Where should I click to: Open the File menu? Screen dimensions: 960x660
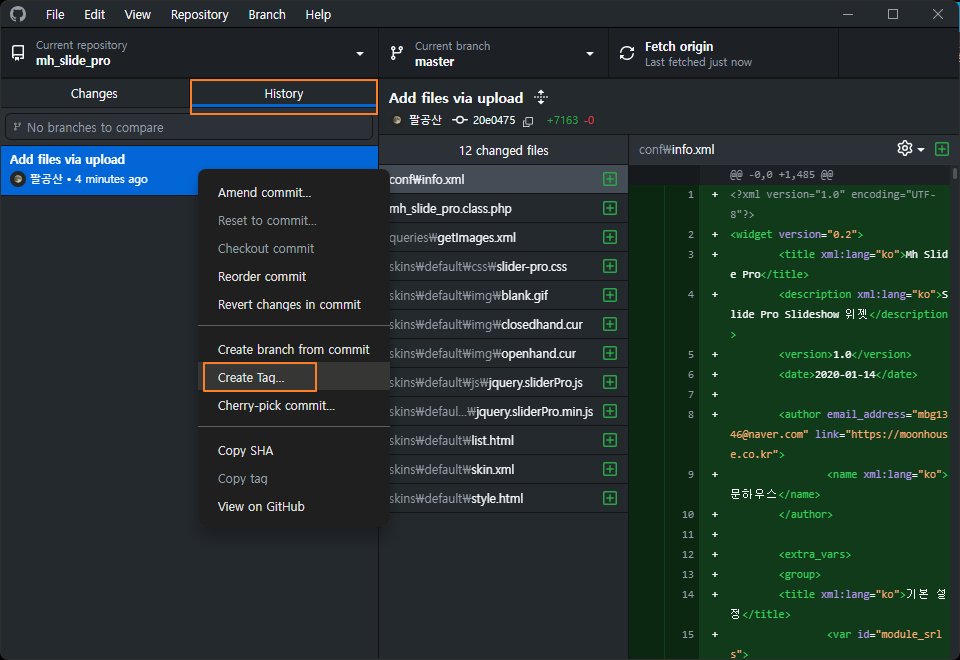tap(55, 14)
